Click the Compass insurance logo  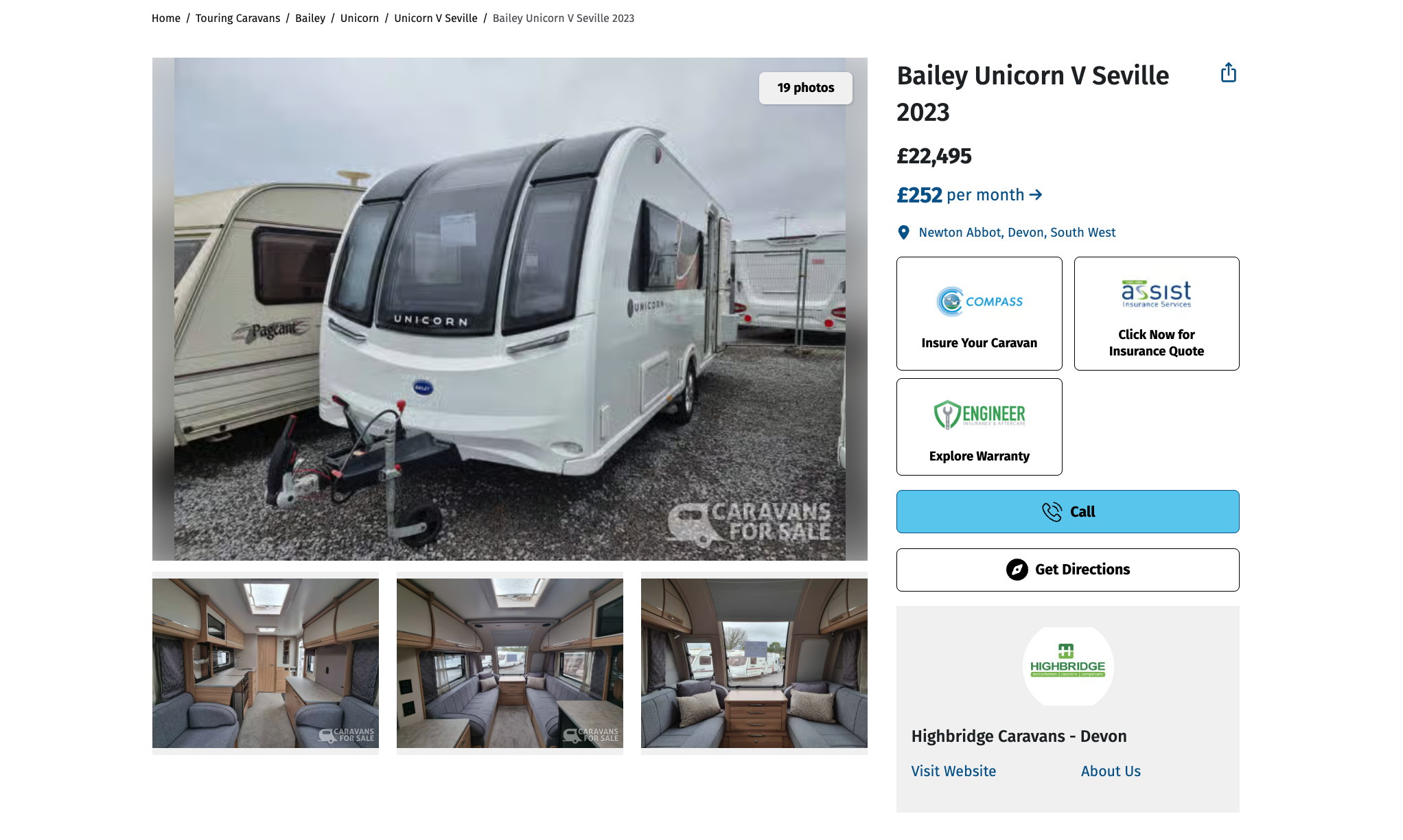[x=979, y=301]
